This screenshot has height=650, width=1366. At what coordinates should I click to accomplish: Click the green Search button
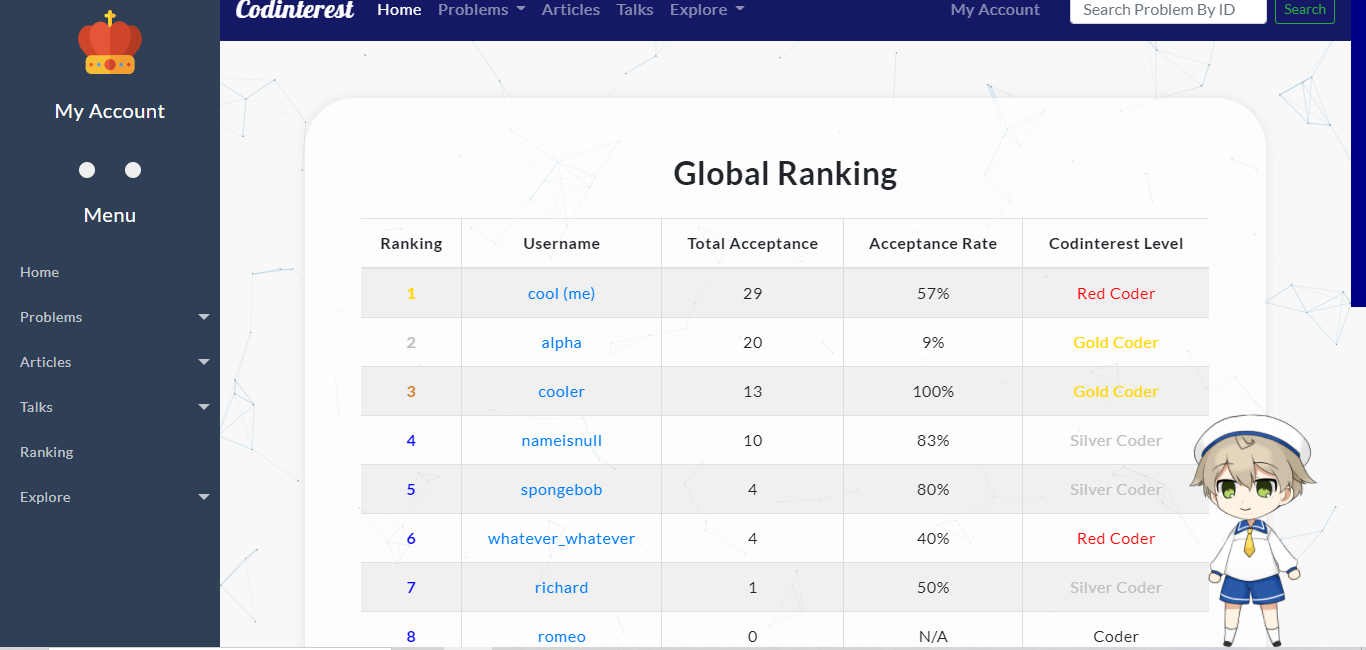pyautogui.click(x=1305, y=10)
